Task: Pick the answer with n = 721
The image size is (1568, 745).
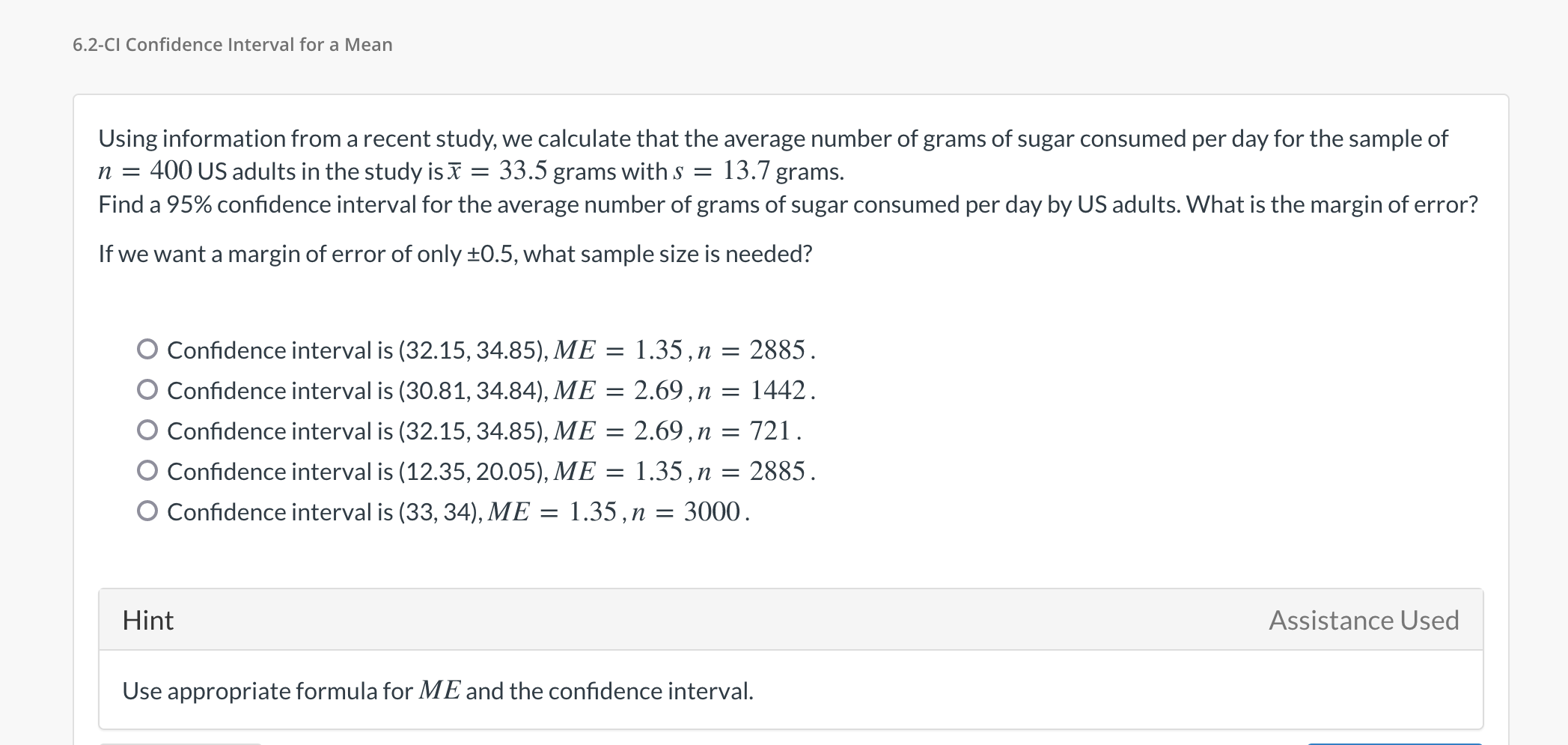Action: tap(147, 430)
